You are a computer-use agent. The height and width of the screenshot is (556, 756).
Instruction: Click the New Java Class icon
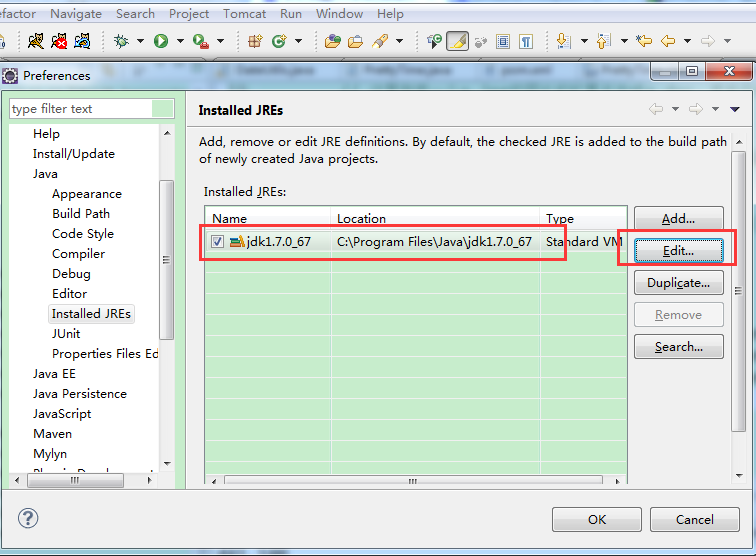click(279, 41)
